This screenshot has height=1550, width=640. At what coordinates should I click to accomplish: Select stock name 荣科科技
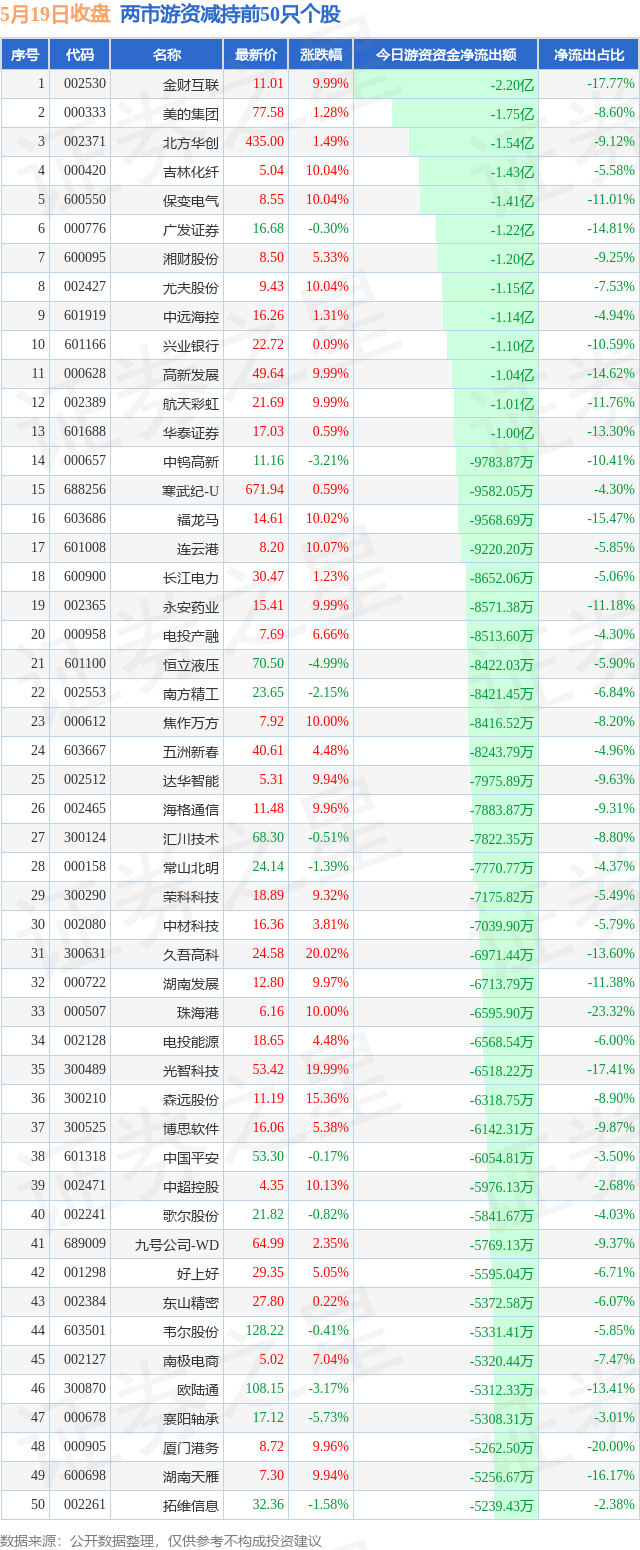pos(192,896)
